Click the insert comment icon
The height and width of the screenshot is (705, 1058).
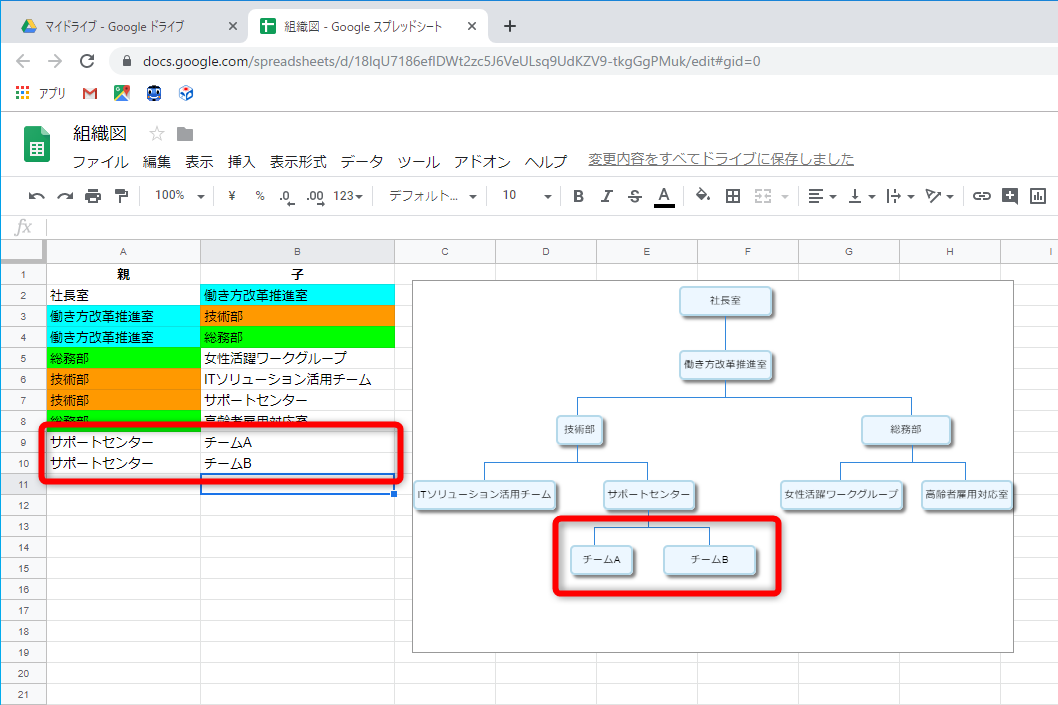(x=1009, y=196)
